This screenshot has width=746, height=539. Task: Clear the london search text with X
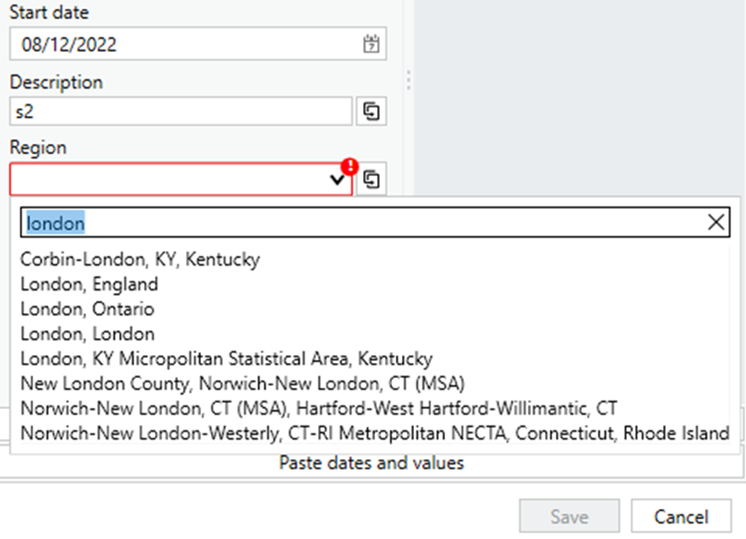click(716, 222)
